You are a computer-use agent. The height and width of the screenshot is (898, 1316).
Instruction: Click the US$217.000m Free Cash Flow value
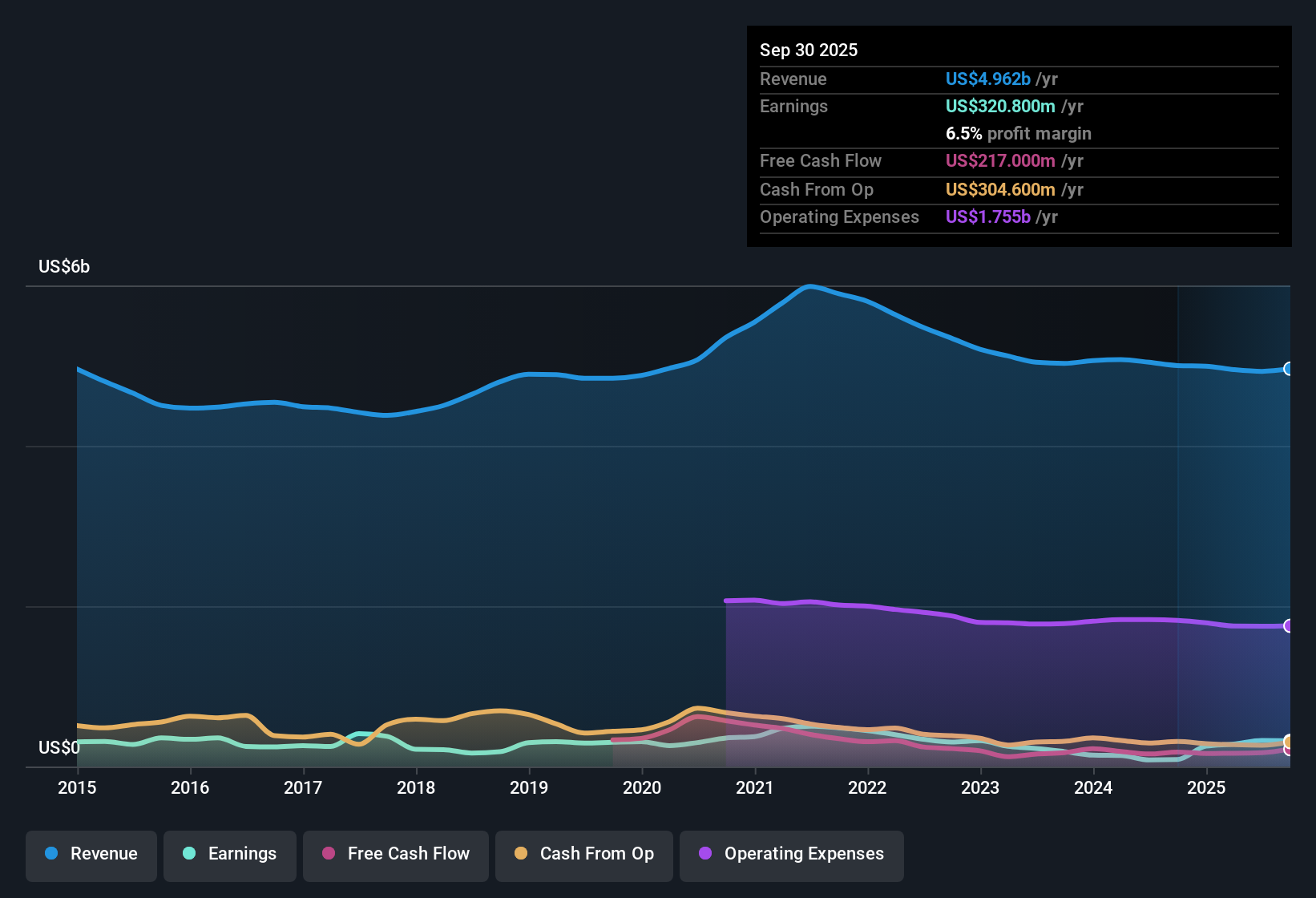click(x=999, y=160)
